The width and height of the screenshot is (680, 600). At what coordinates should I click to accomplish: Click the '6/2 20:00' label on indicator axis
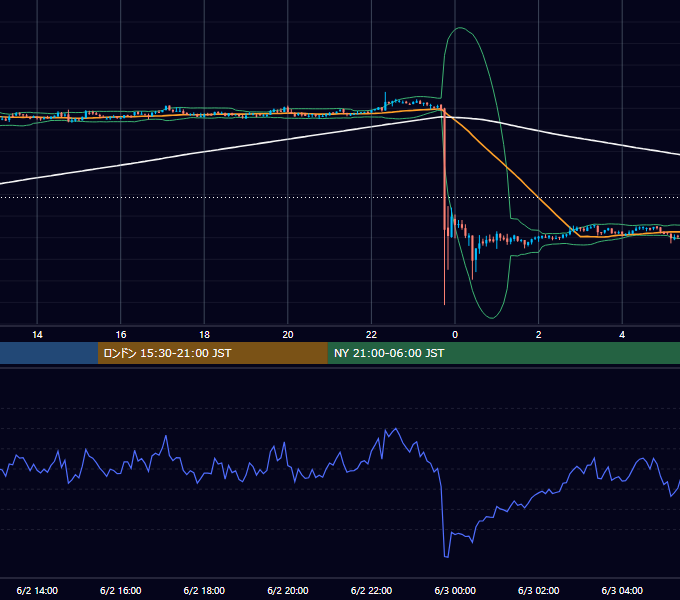click(288, 590)
